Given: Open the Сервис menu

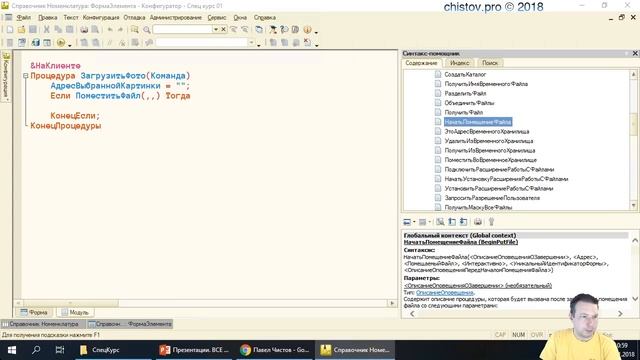Looking at the screenshot, I should 217,18.
